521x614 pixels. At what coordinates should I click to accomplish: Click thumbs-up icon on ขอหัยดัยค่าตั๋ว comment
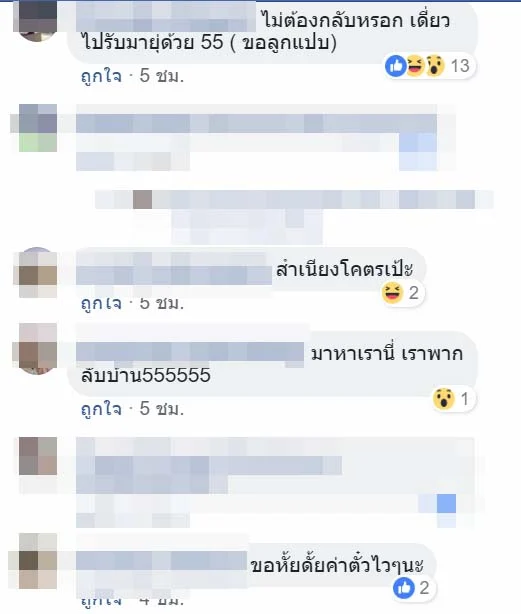[404, 588]
